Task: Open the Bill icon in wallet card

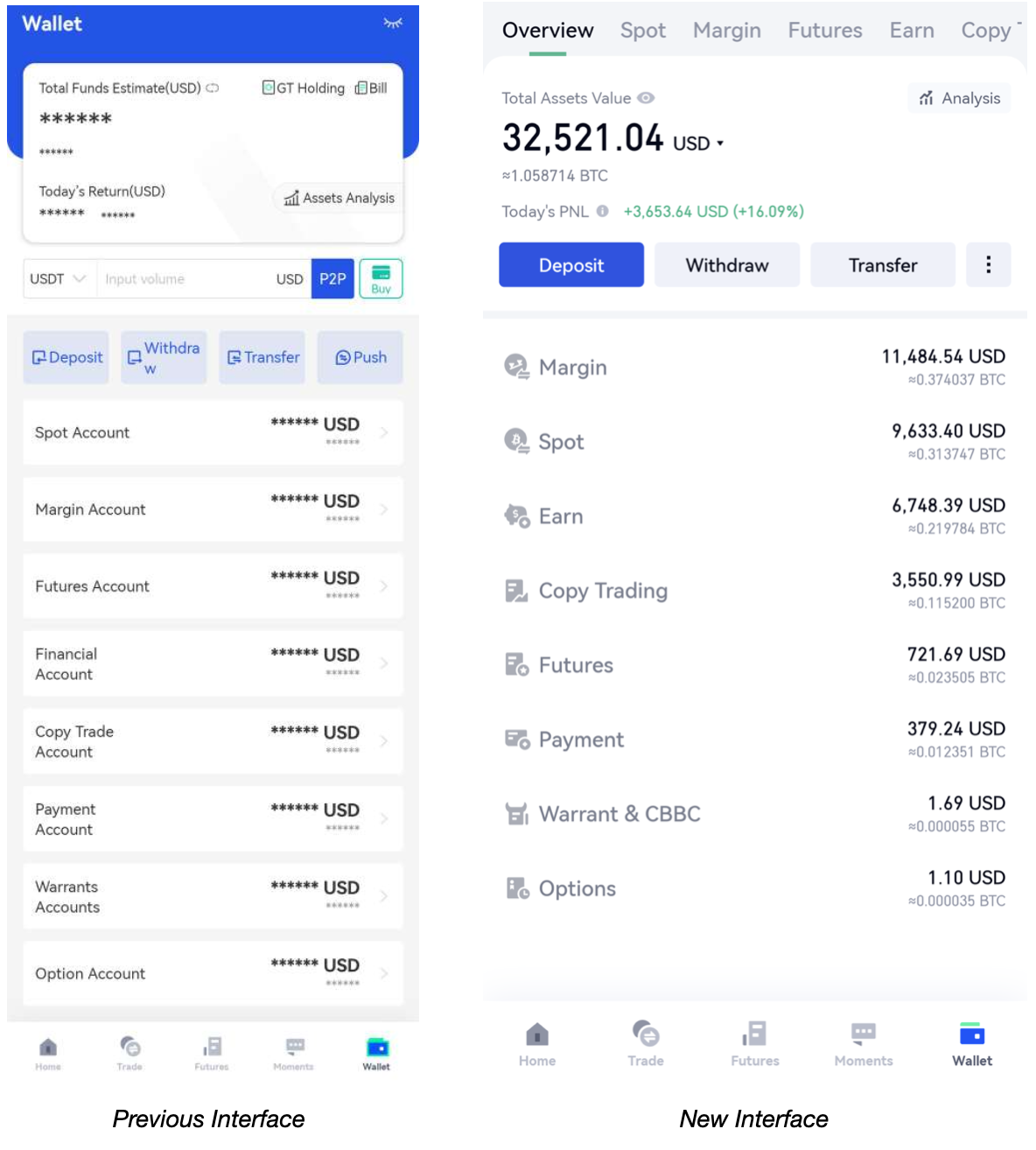Action: point(361,88)
